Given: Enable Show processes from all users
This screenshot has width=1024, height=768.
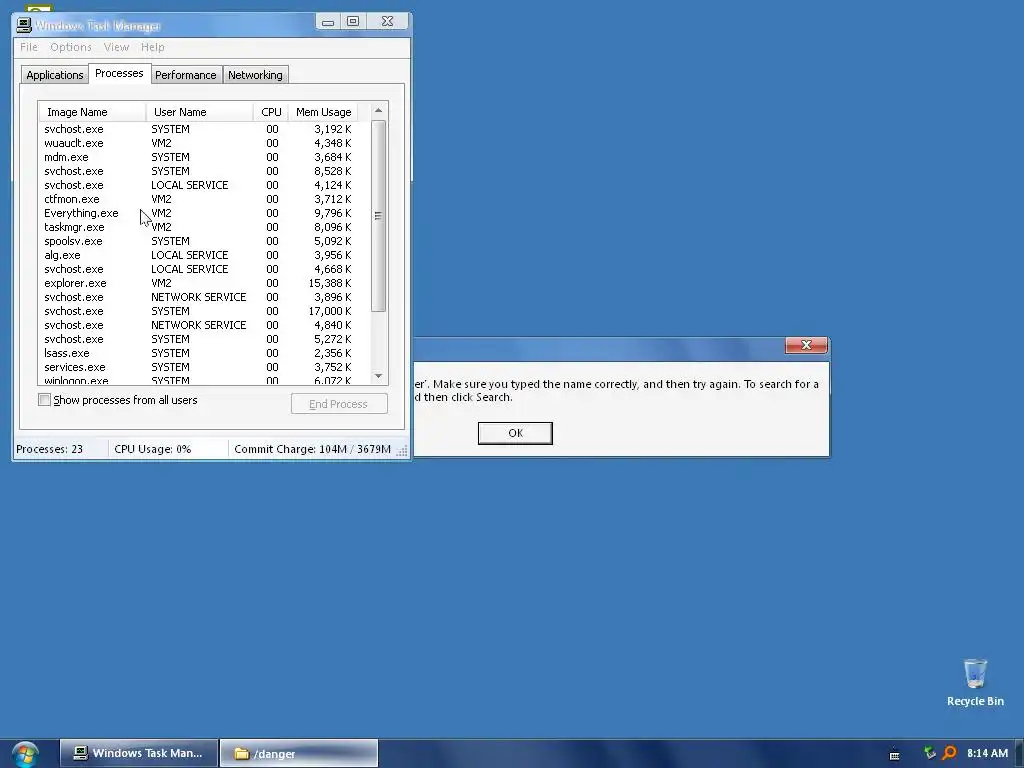Looking at the screenshot, I should pyautogui.click(x=44, y=400).
